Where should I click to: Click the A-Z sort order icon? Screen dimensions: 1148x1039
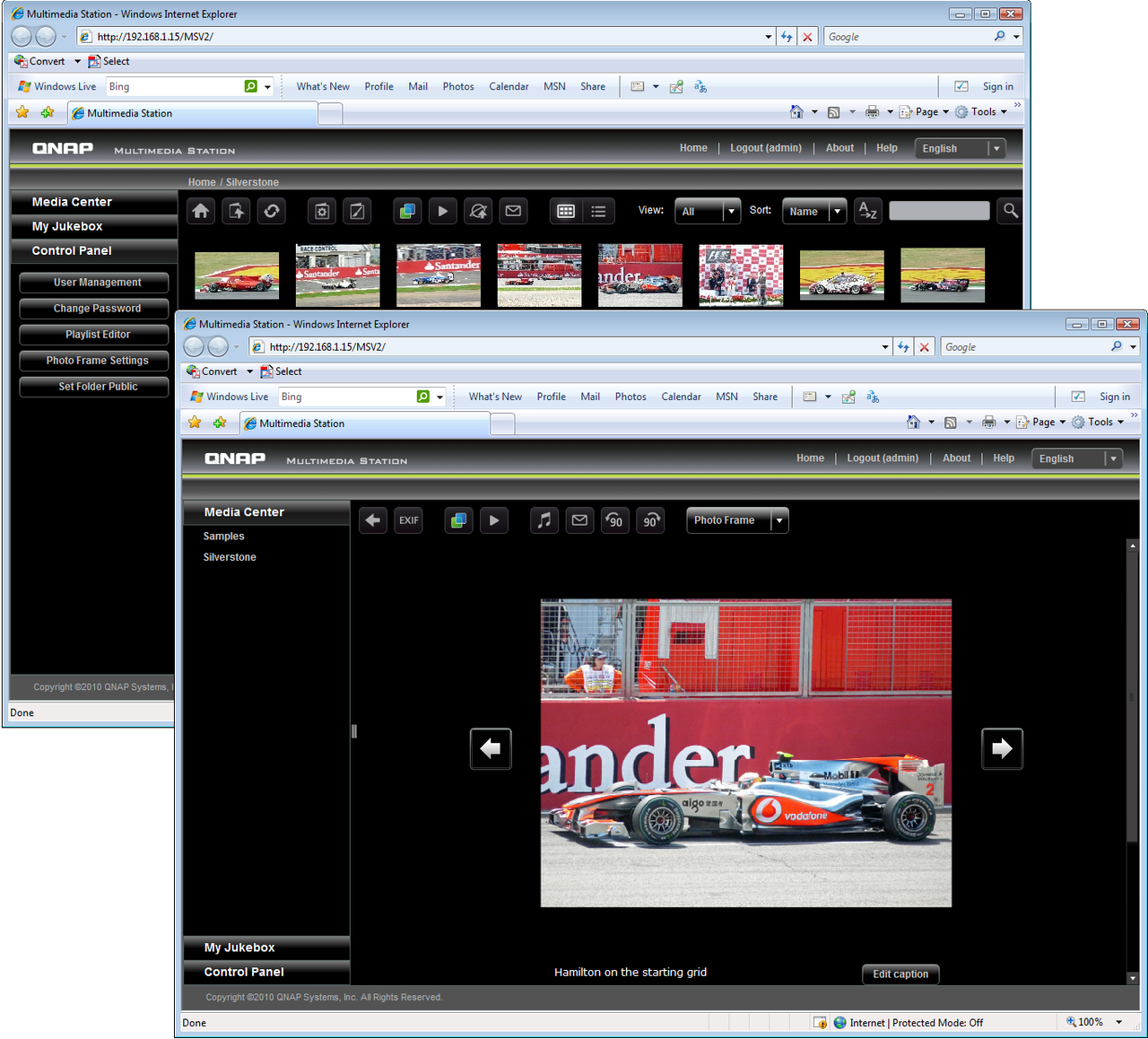click(x=867, y=211)
